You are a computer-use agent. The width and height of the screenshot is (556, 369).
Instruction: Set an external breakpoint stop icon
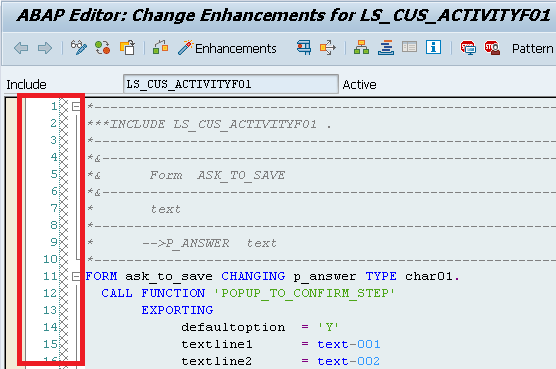coord(492,47)
